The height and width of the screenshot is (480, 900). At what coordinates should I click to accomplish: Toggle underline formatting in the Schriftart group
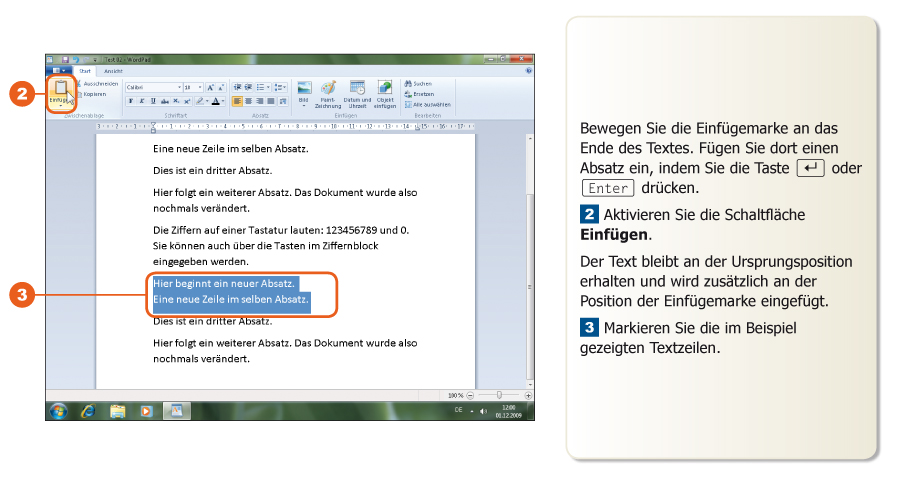[x=153, y=101]
